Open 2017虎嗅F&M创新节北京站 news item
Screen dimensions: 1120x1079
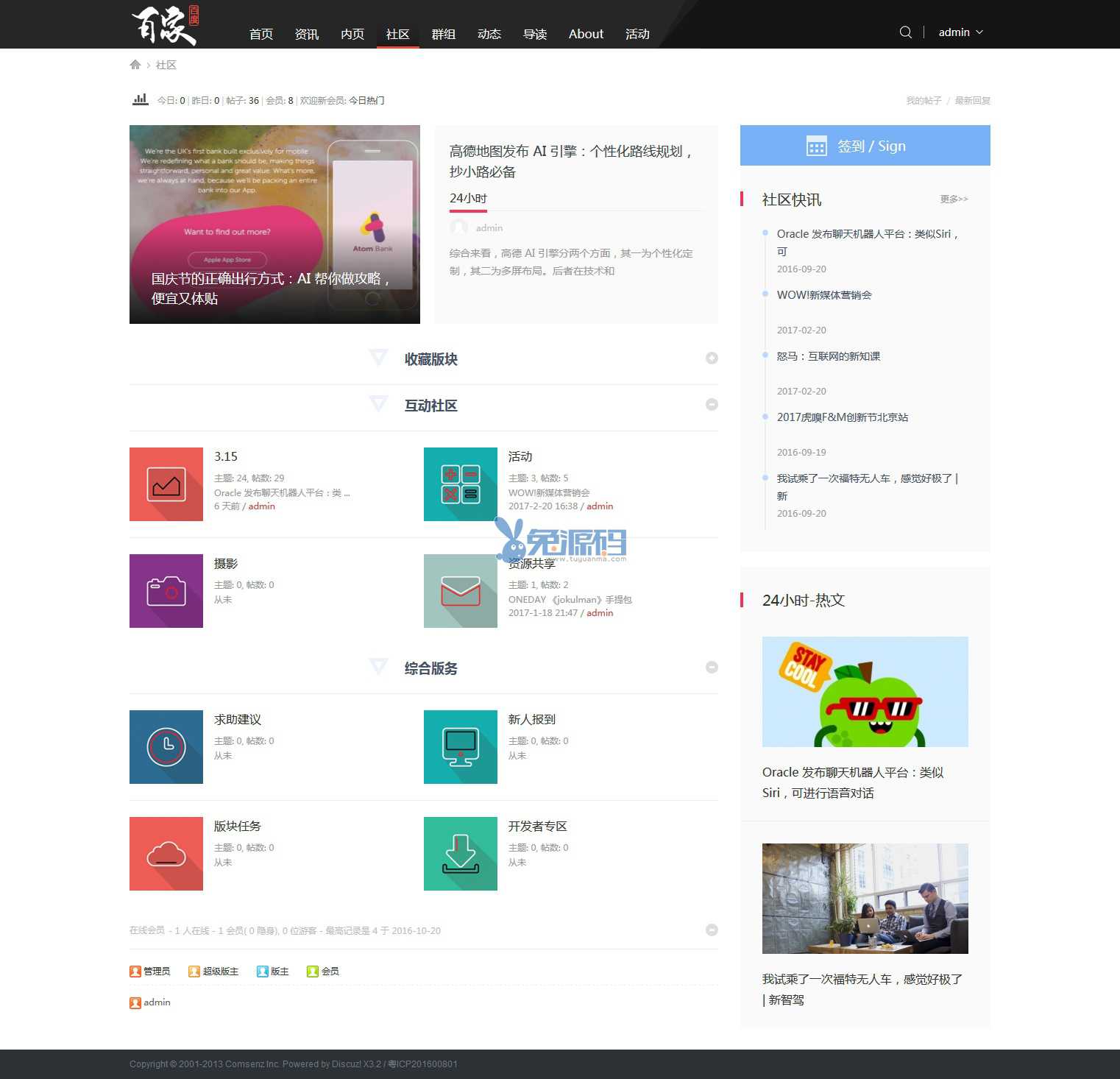click(843, 417)
